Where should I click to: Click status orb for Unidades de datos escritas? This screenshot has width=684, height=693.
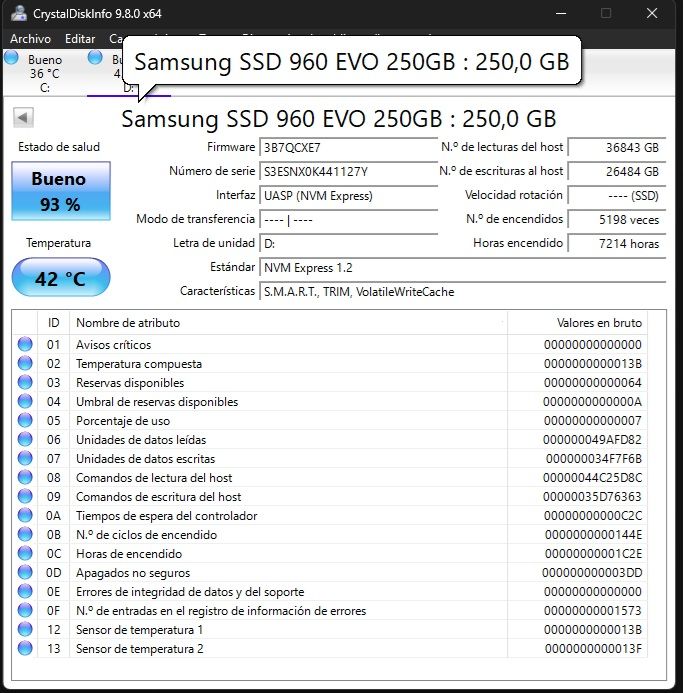(x=25, y=458)
